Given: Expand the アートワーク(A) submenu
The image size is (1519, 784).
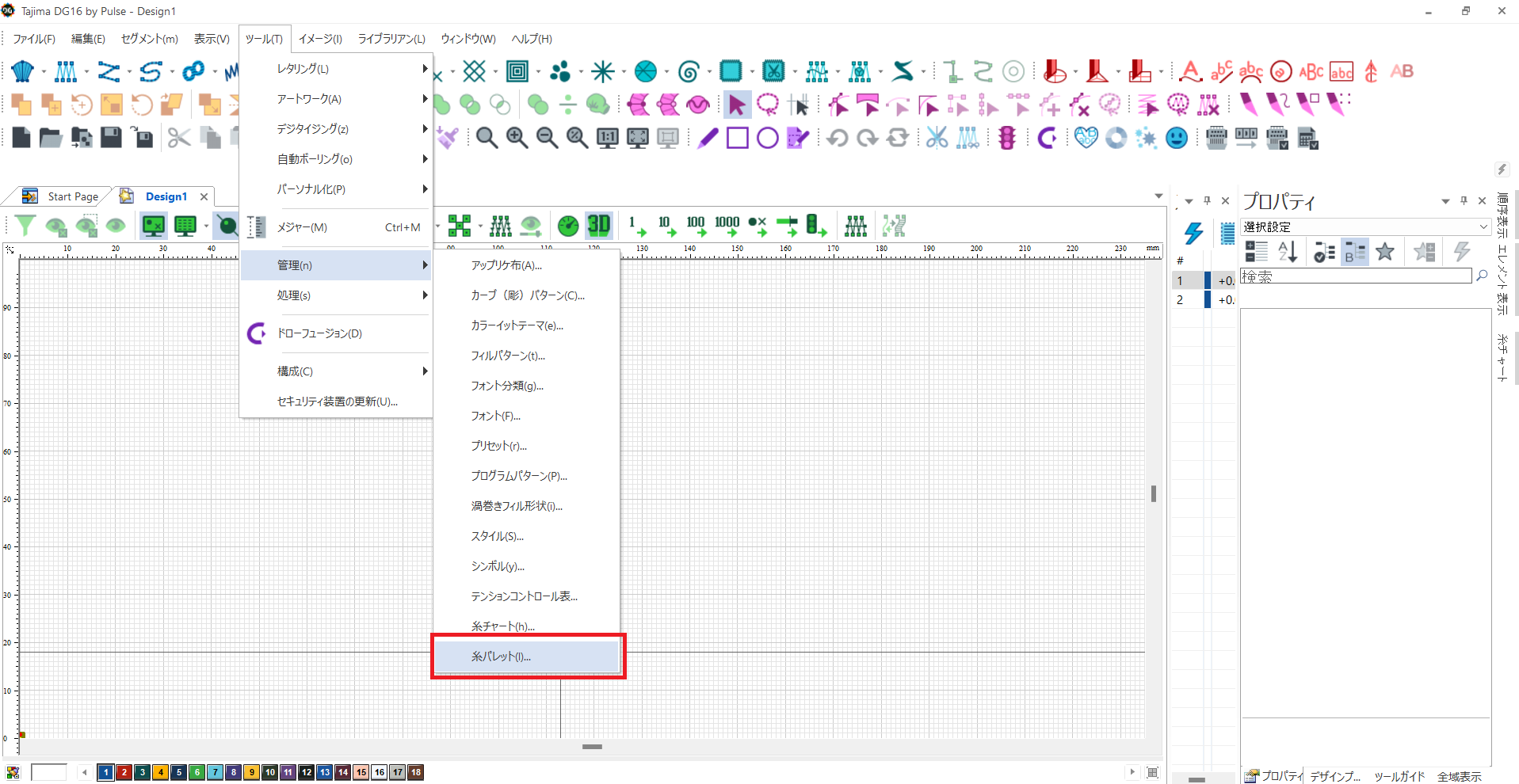Looking at the screenshot, I should [336, 99].
